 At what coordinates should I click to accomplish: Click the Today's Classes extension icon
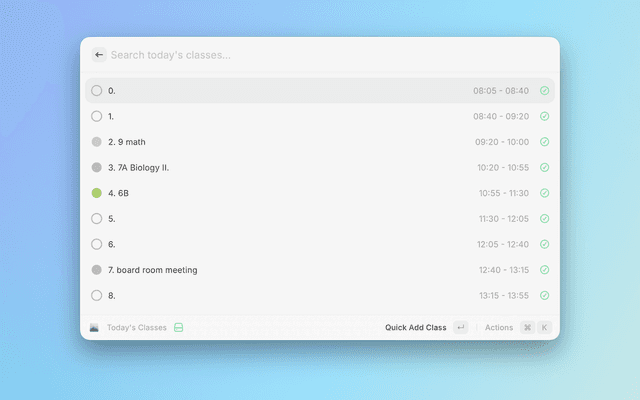click(x=94, y=327)
